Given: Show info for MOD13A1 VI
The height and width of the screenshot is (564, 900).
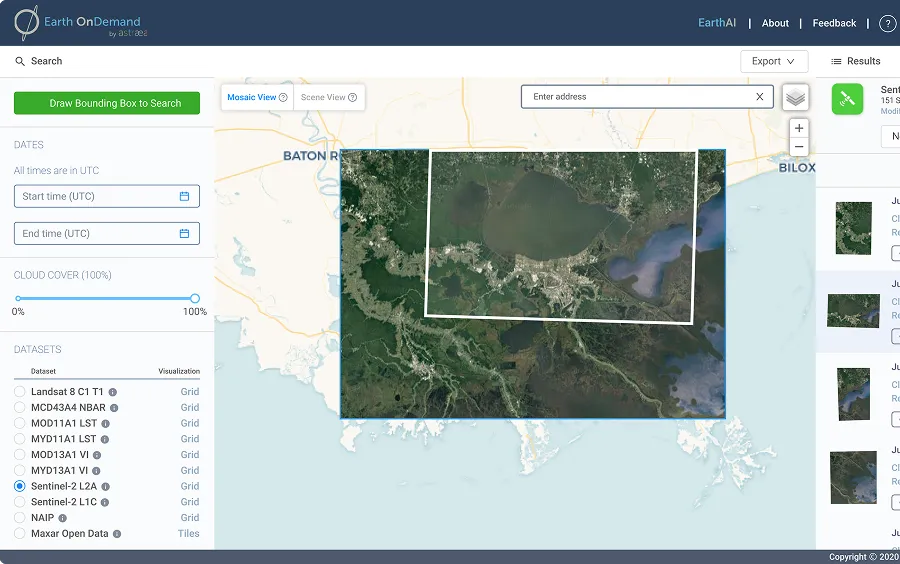Looking at the screenshot, I should [97, 456].
